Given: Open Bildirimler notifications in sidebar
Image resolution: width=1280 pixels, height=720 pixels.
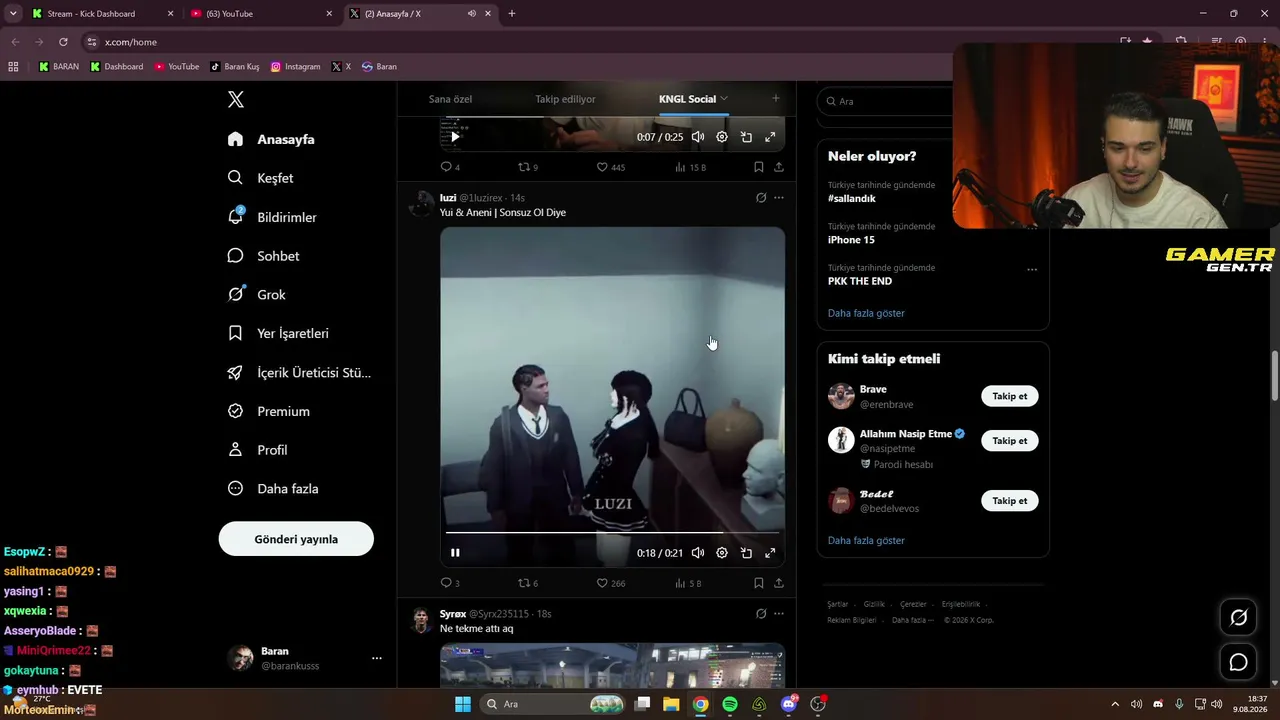Looking at the screenshot, I should click(x=272, y=217).
